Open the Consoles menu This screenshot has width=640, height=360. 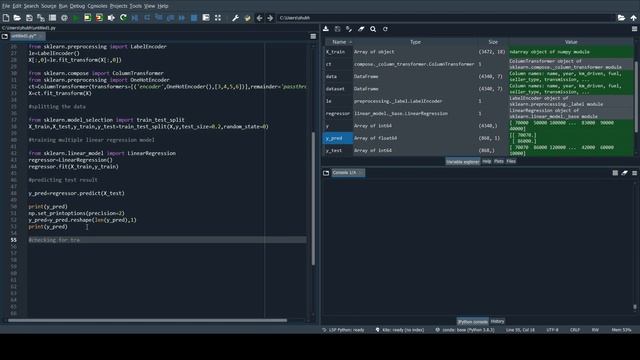(97, 6)
